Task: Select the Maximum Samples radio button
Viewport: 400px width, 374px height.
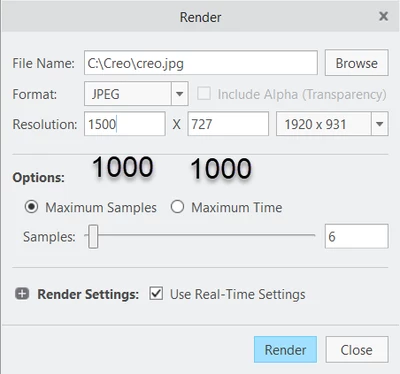Action: tap(32, 207)
